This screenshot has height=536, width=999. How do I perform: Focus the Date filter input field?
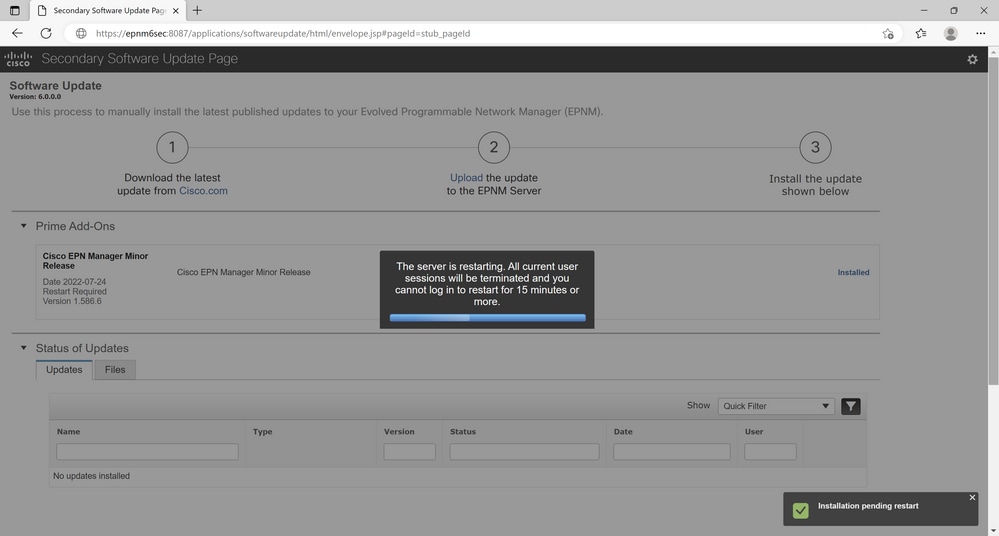click(x=672, y=452)
